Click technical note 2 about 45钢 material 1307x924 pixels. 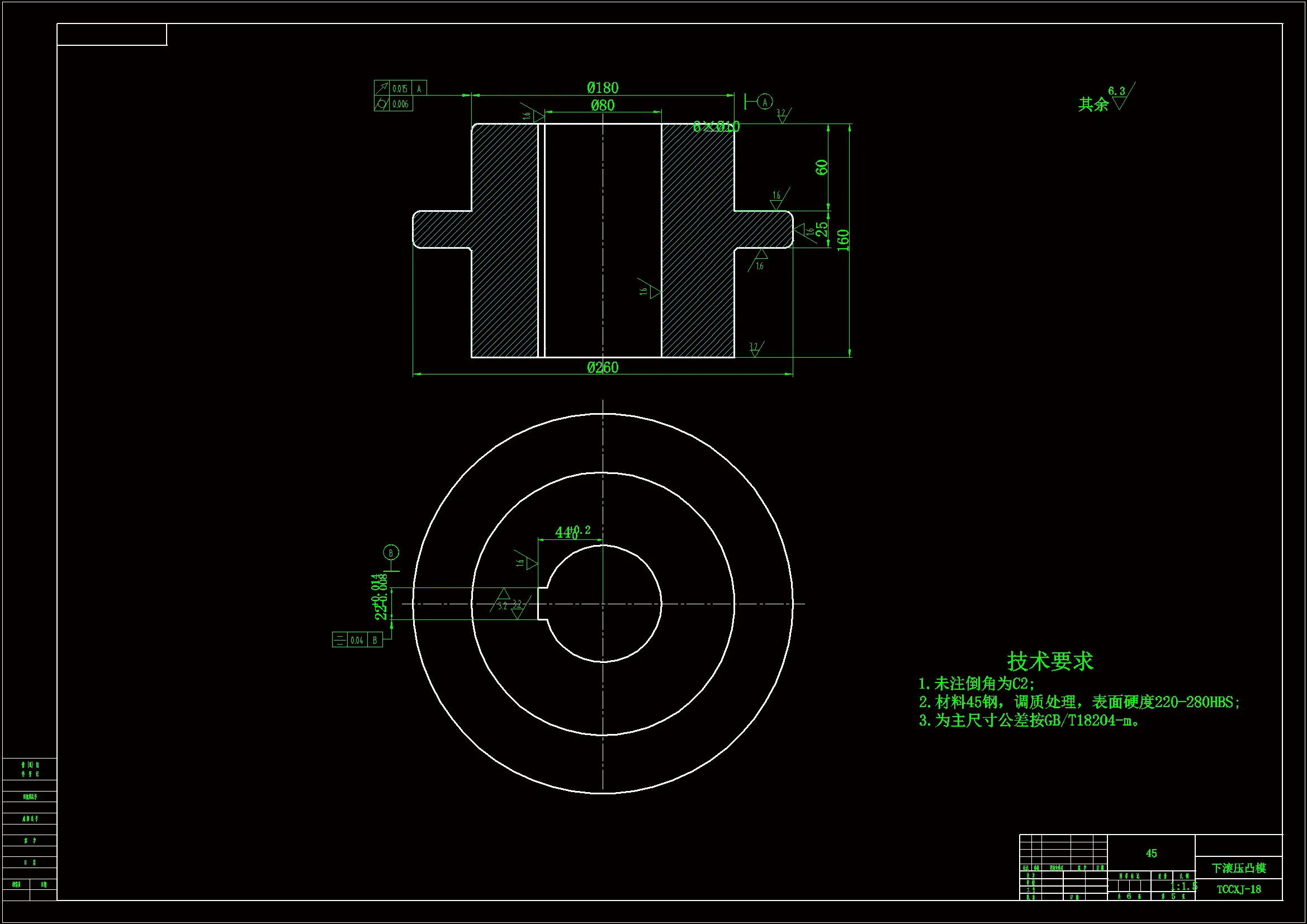coord(1078,702)
